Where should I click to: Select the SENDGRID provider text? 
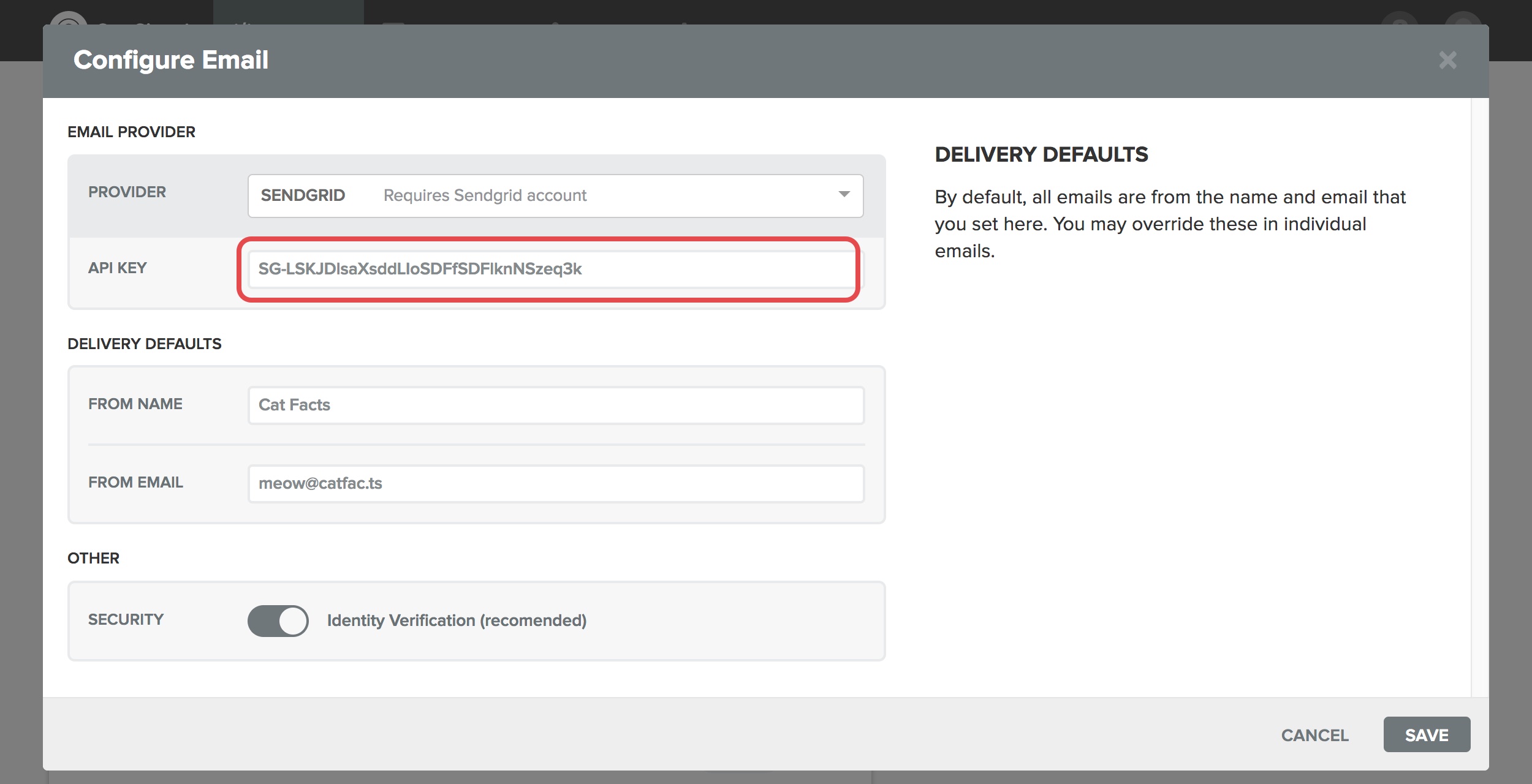[303, 195]
